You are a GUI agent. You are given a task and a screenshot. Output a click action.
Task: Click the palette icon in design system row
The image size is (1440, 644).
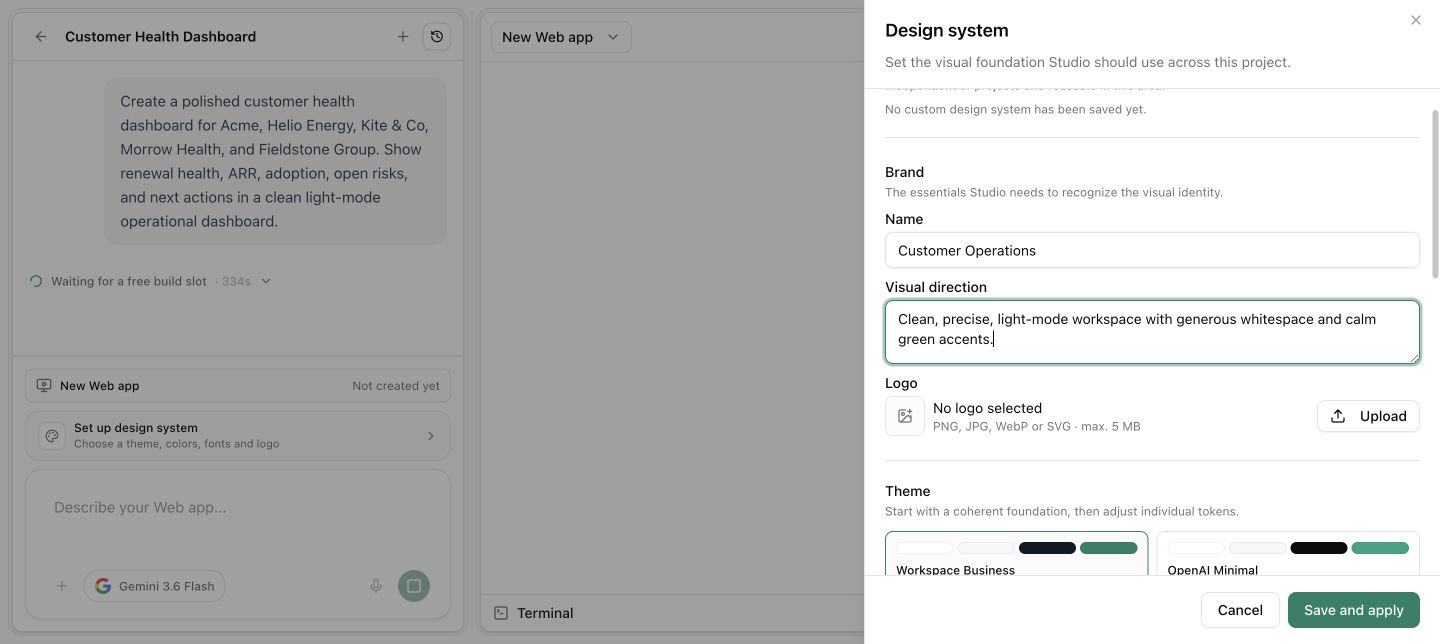52,436
